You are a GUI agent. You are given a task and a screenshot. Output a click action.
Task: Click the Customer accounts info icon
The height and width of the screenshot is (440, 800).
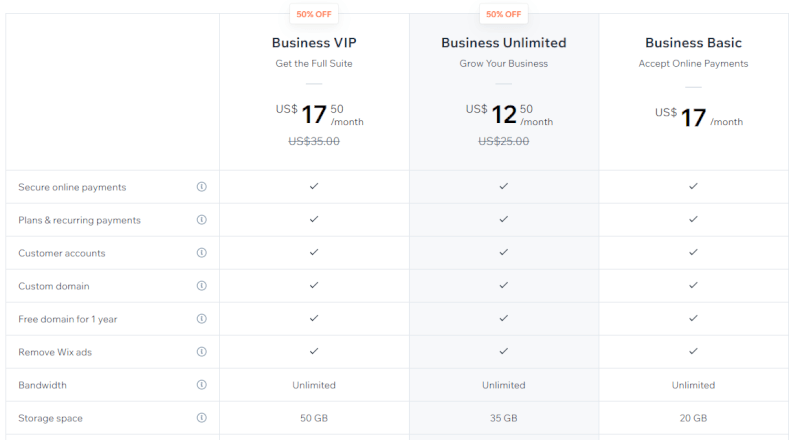click(202, 253)
